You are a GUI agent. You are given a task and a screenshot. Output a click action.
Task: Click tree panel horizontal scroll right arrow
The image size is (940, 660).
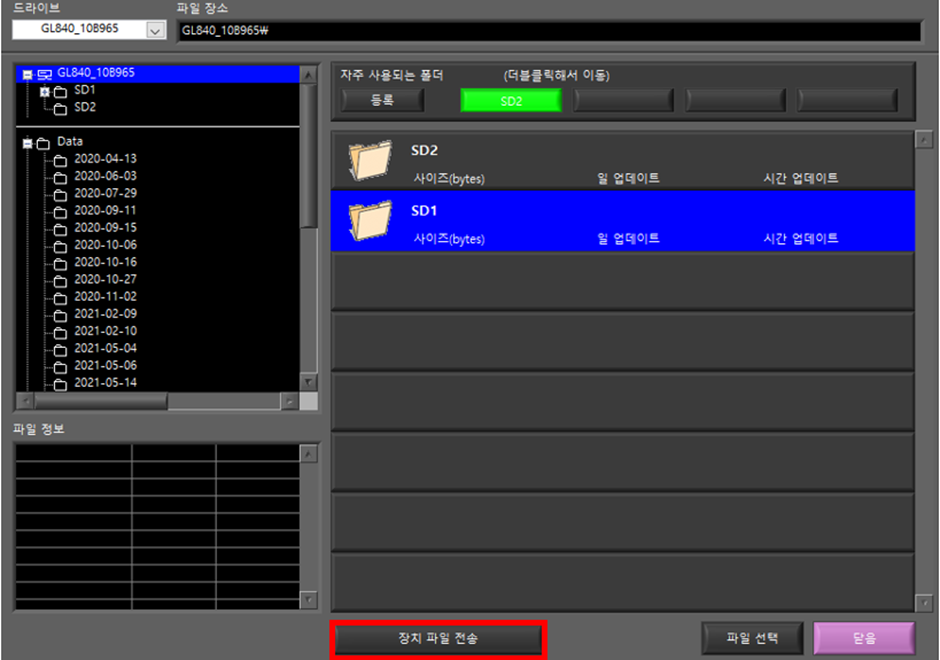point(289,402)
